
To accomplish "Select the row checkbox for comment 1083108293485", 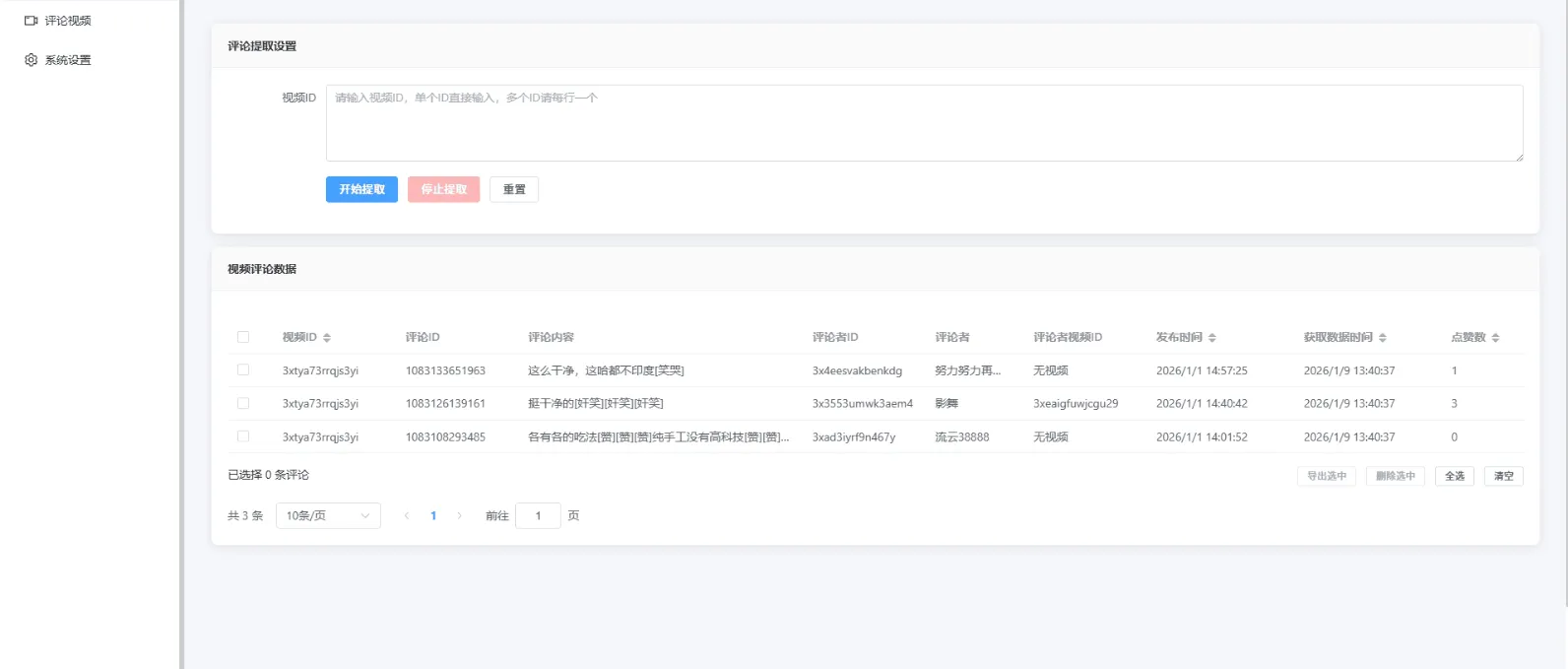I will point(243,436).
